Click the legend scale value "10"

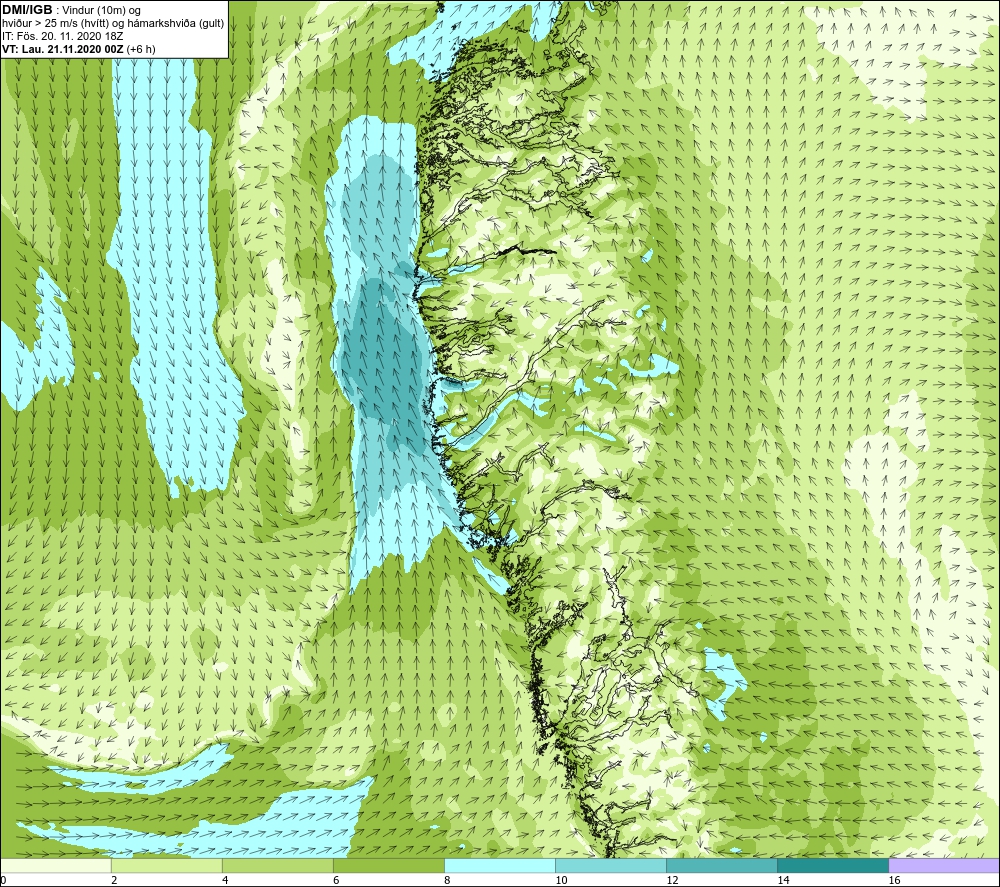pyautogui.click(x=561, y=881)
